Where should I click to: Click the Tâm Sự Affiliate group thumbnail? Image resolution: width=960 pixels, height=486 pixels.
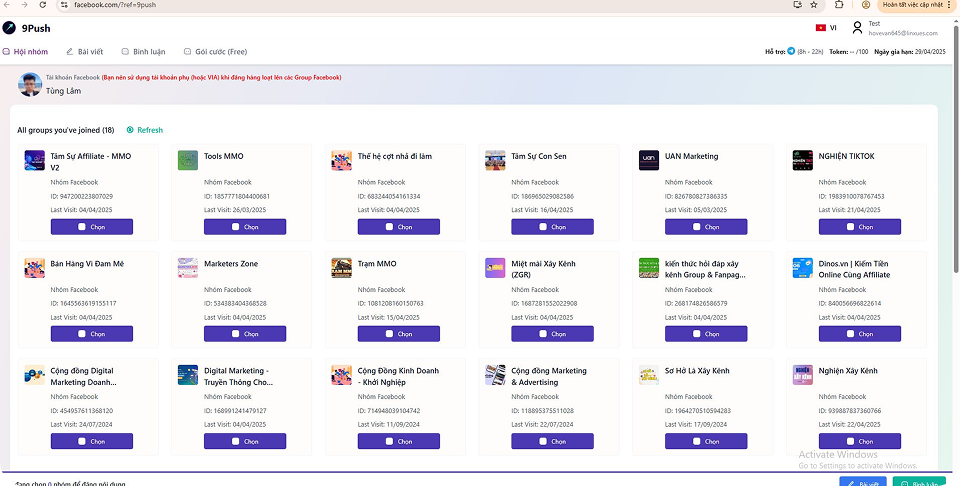tap(35, 160)
